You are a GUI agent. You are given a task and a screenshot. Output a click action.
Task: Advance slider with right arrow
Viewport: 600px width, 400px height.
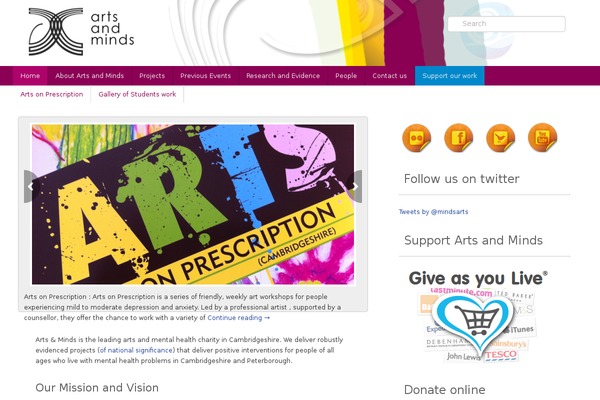tap(355, 186)
